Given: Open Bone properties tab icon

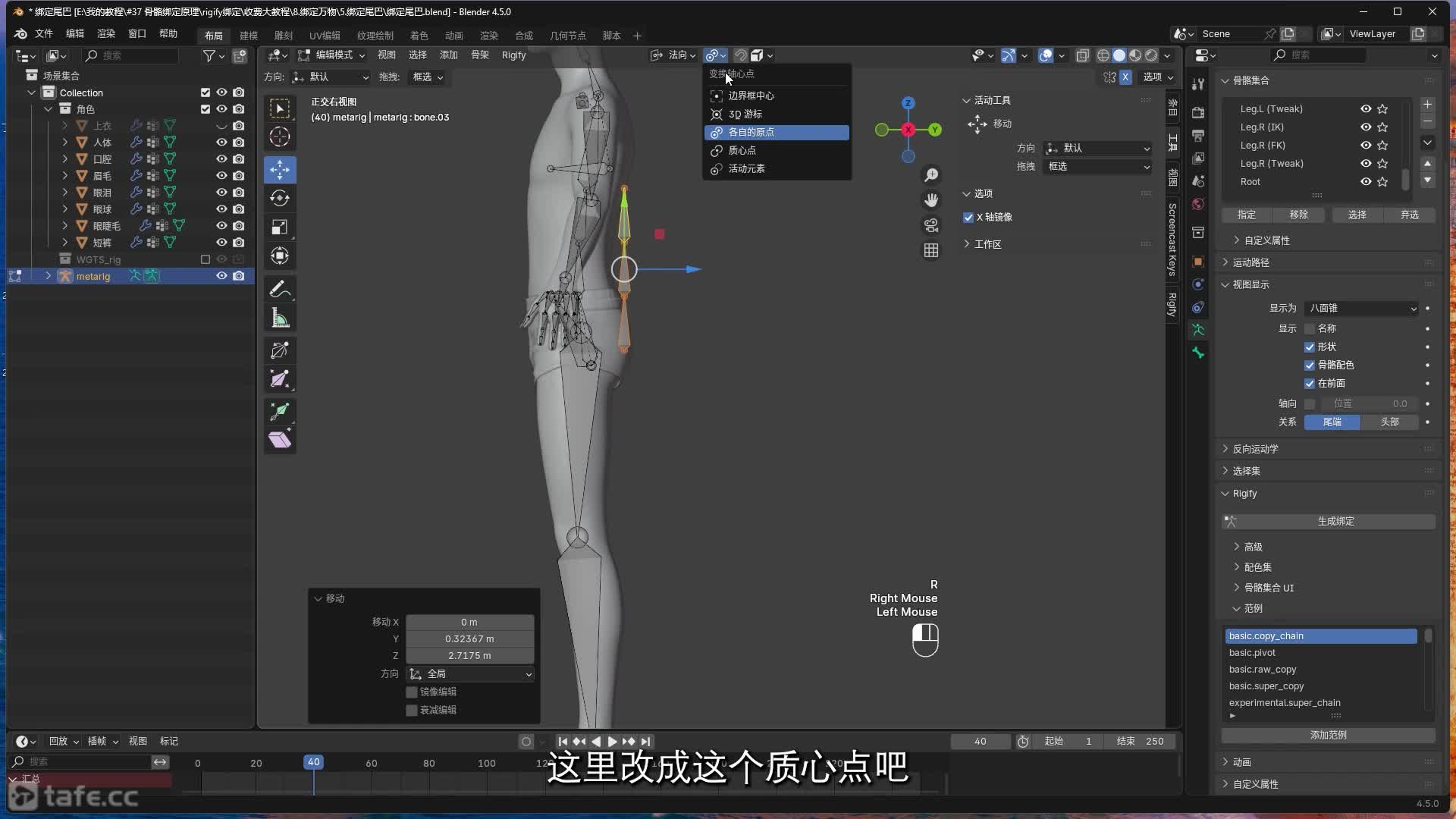Looking at the screenshot, I should 1198,353.
